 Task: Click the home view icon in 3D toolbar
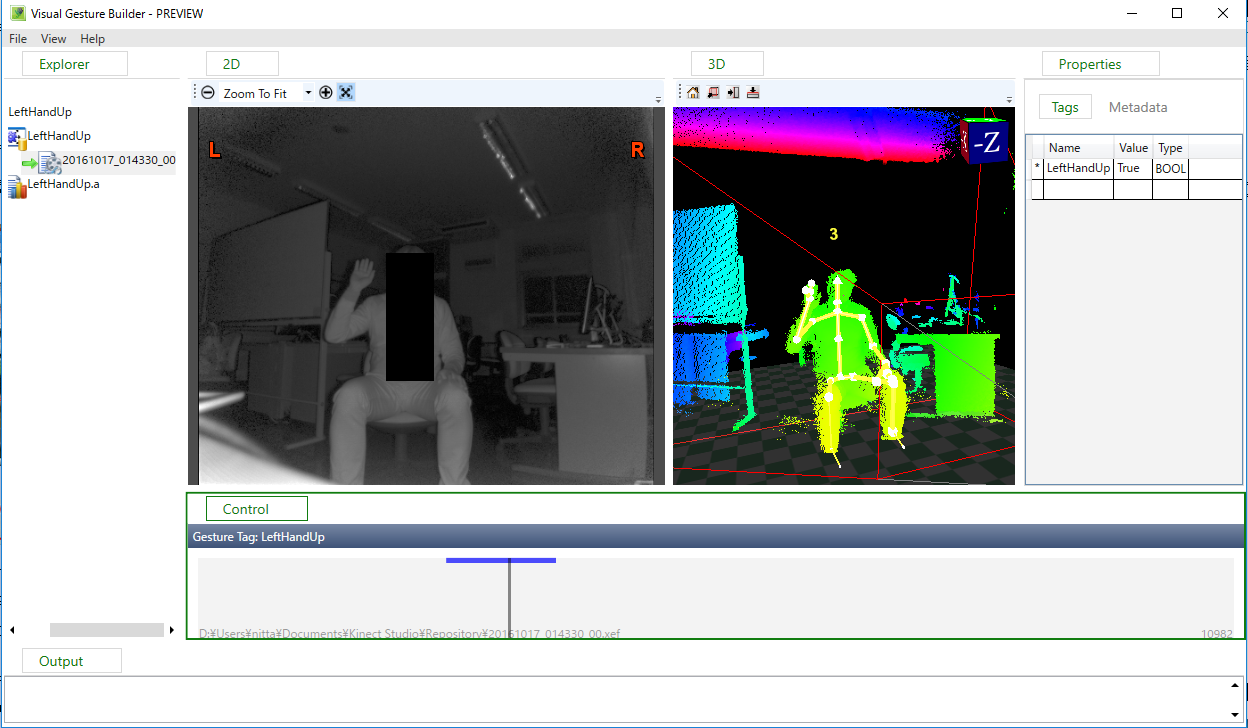693,93
